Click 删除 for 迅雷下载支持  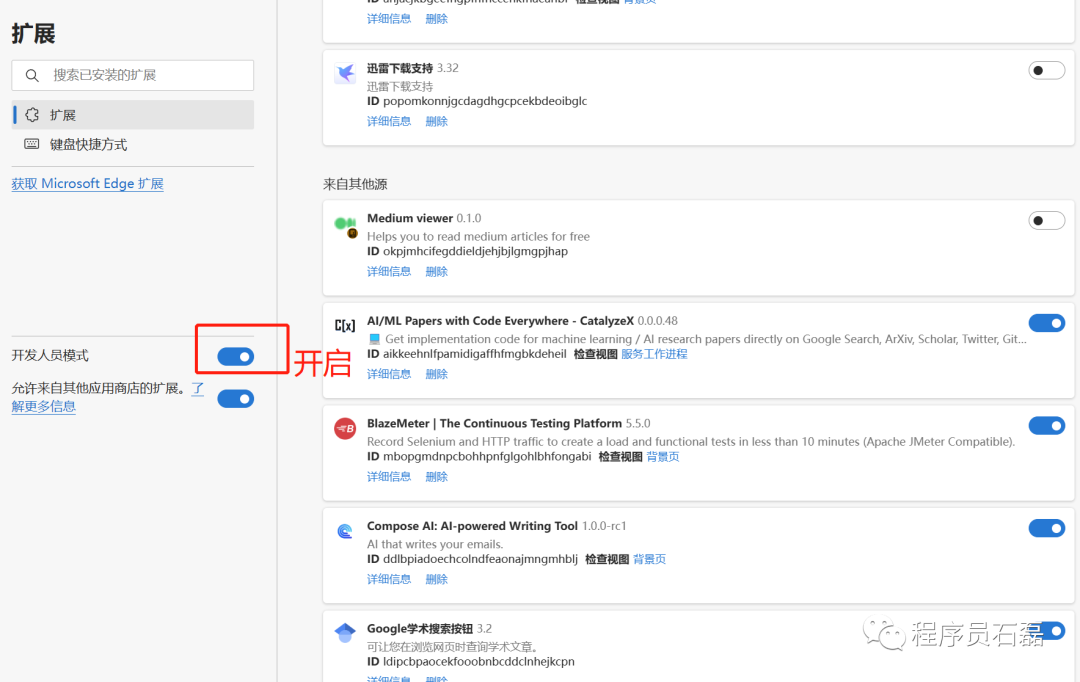[x=437, y=121]
